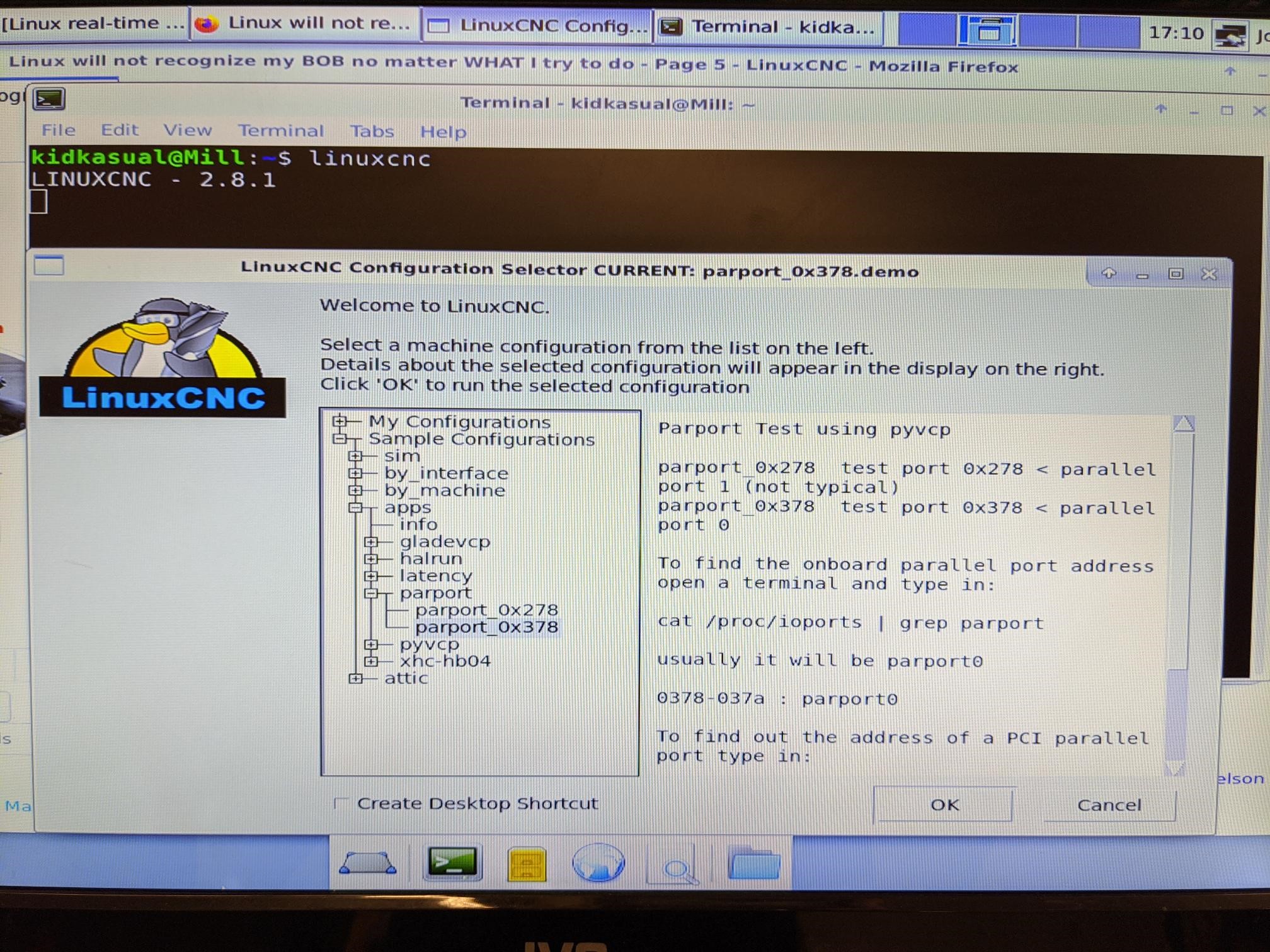
Task: Expand the latency tree node
Action: tap(371, 575)
